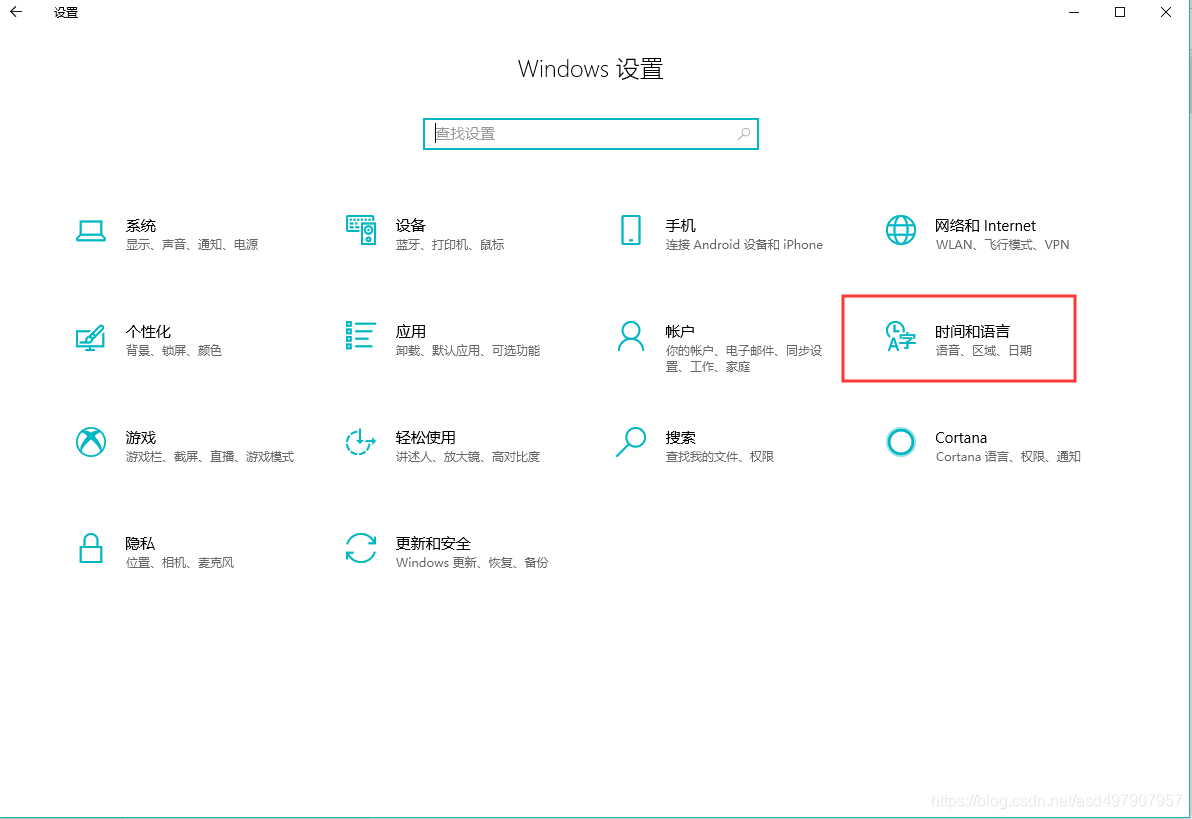Image resolution: width=1192 pixels, height=819 pixels.
Task: Select 网络和 Internet title
Action: [x=985, y=226]
